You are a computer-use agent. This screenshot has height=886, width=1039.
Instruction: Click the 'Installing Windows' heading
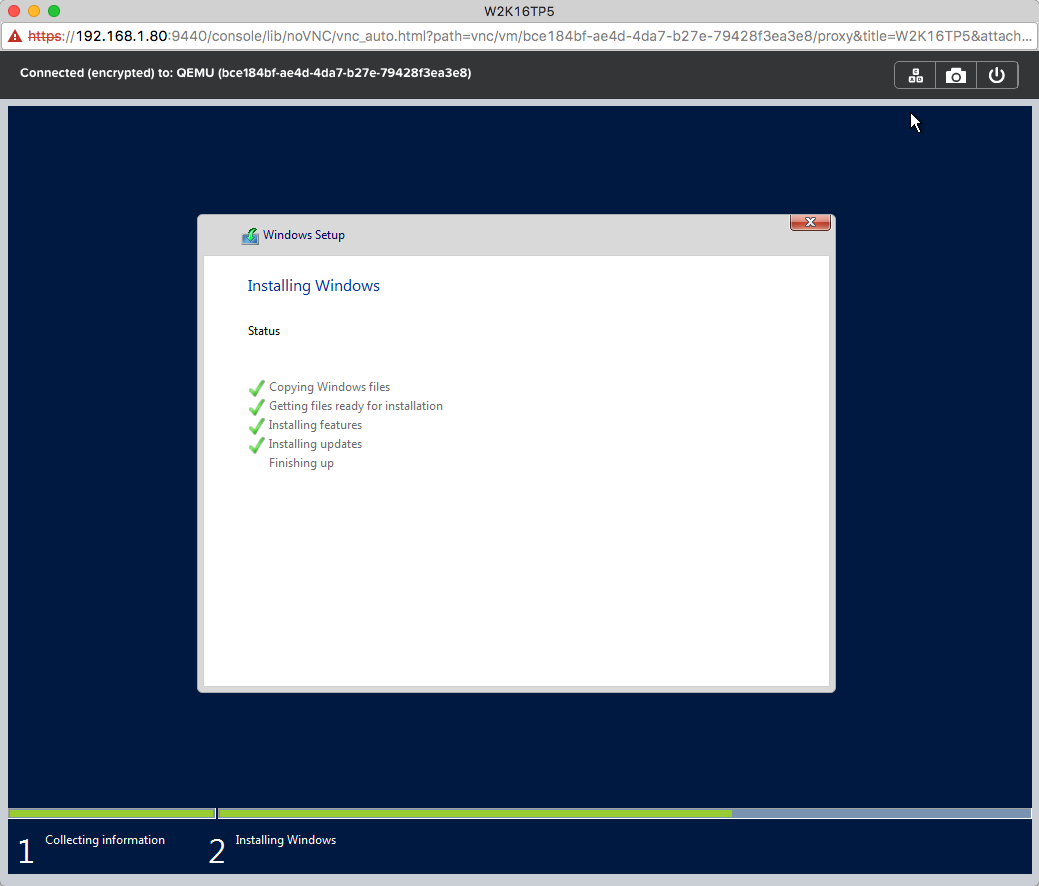point(313,286)
